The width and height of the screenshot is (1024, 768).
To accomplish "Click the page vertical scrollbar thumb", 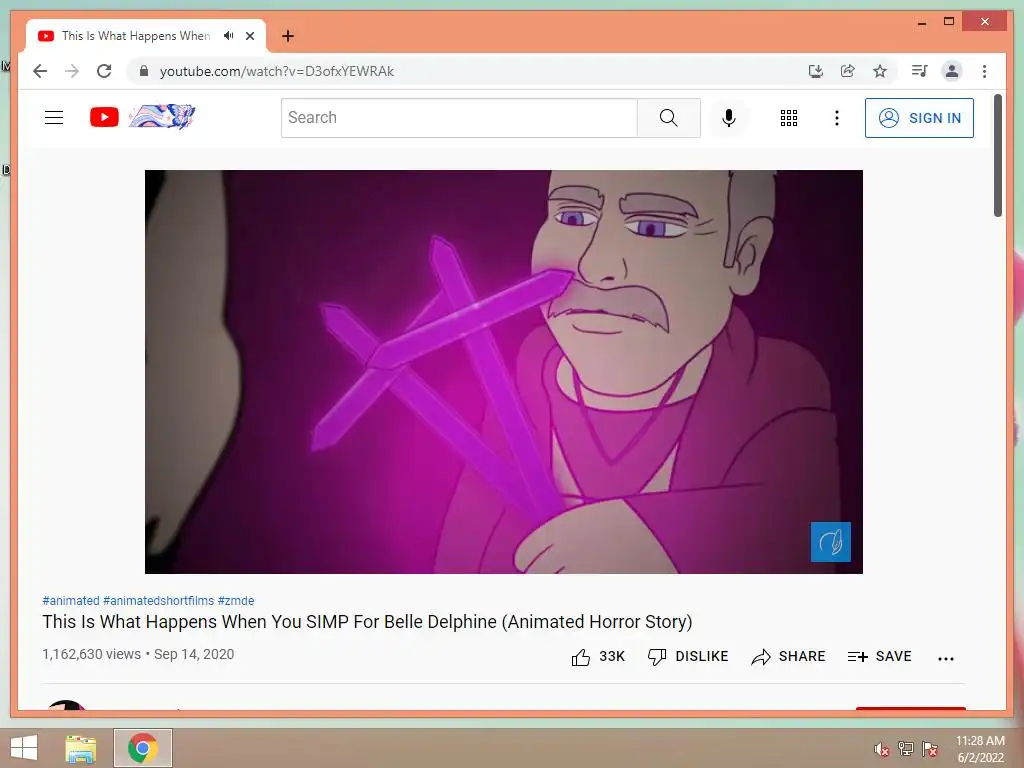I will click(x=997, y=155).
